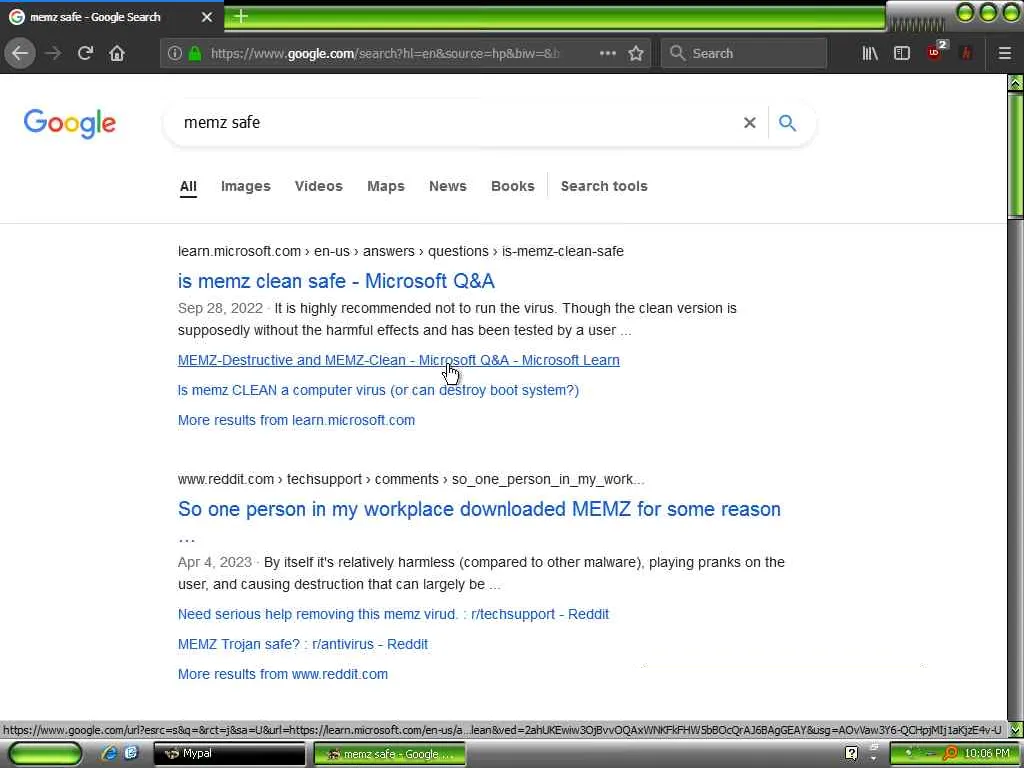Toggle the sidebar view icon
This screenshot has width=1024, height=768.
point(902,53)
